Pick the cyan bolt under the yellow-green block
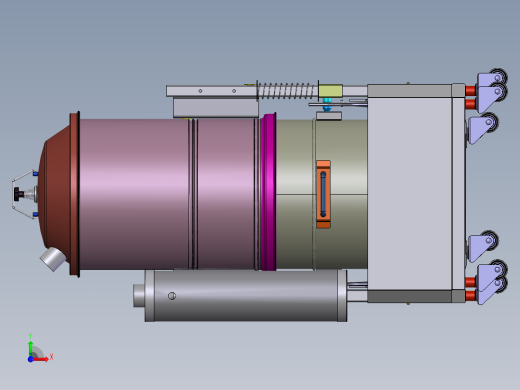520x390 pixels. click(327, 104)
